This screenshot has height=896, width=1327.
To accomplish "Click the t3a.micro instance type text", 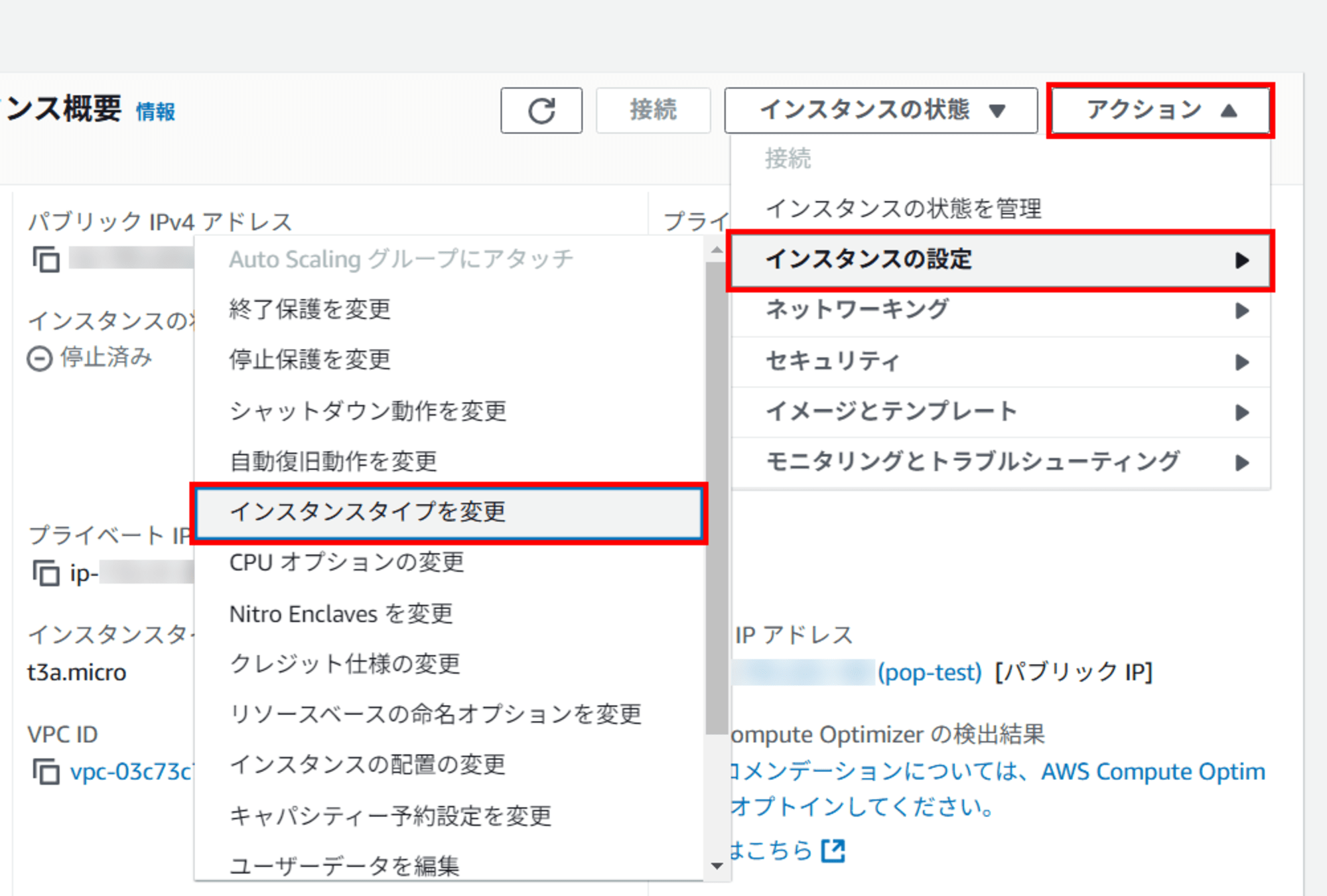I will tap(77, 672).
